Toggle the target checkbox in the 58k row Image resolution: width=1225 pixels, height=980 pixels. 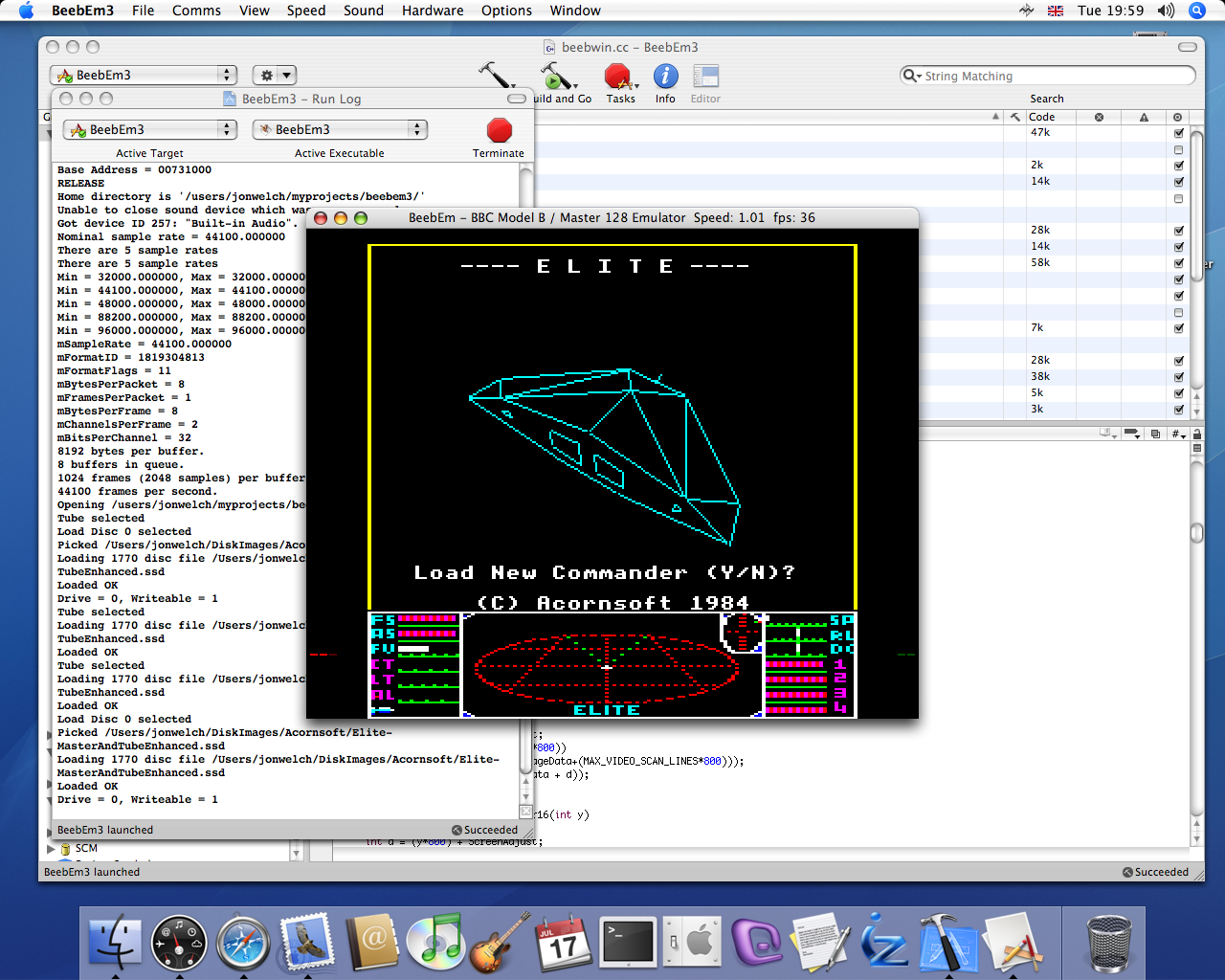tap(1178, 263)
